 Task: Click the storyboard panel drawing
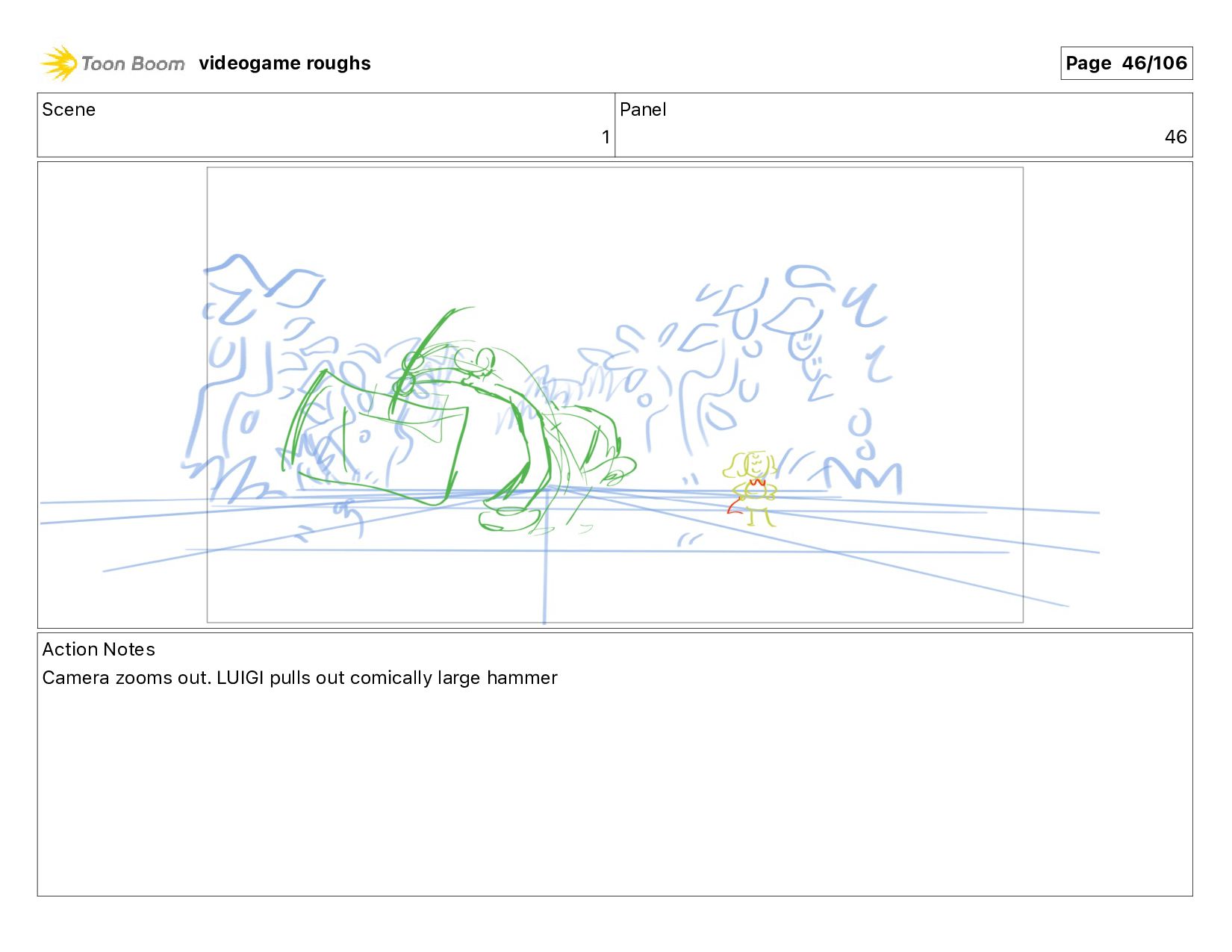[x=615, y=395]
